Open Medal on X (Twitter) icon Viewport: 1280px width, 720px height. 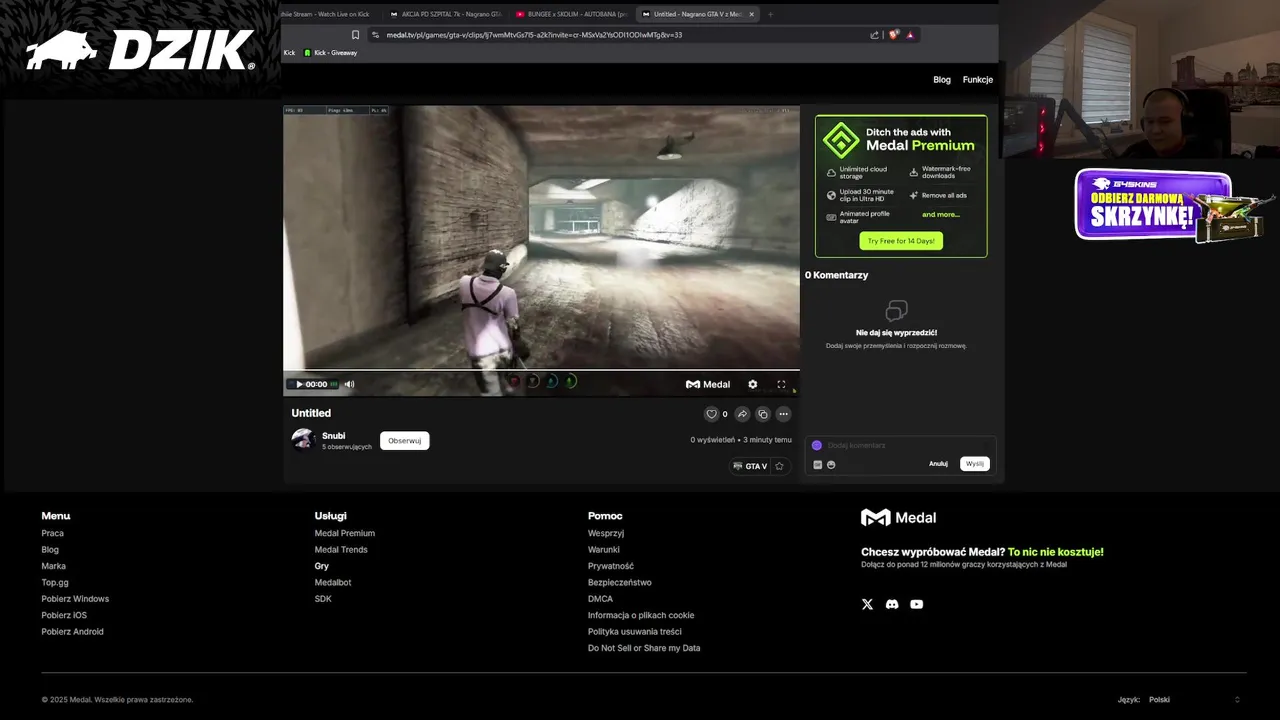point(867,604)
